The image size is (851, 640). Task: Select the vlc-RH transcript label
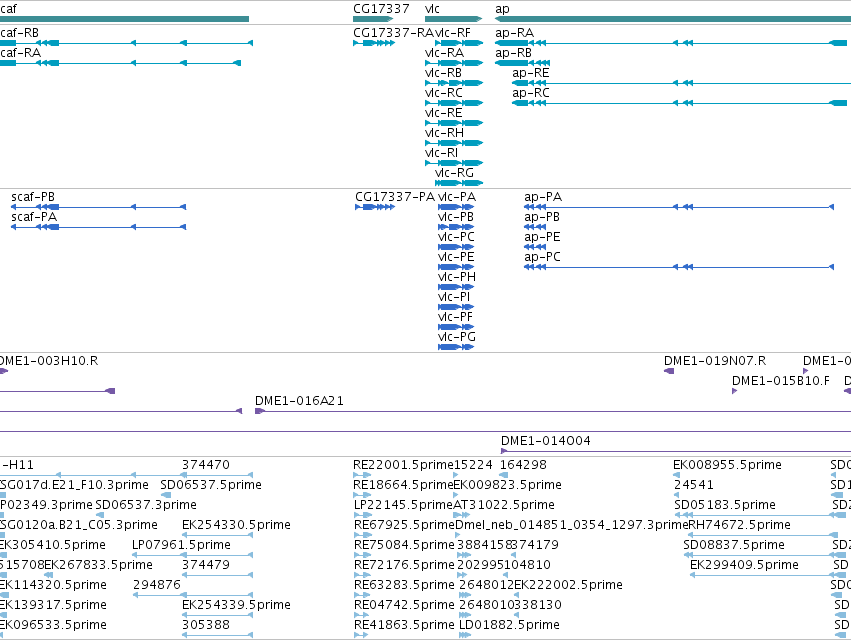click(444, 133)
